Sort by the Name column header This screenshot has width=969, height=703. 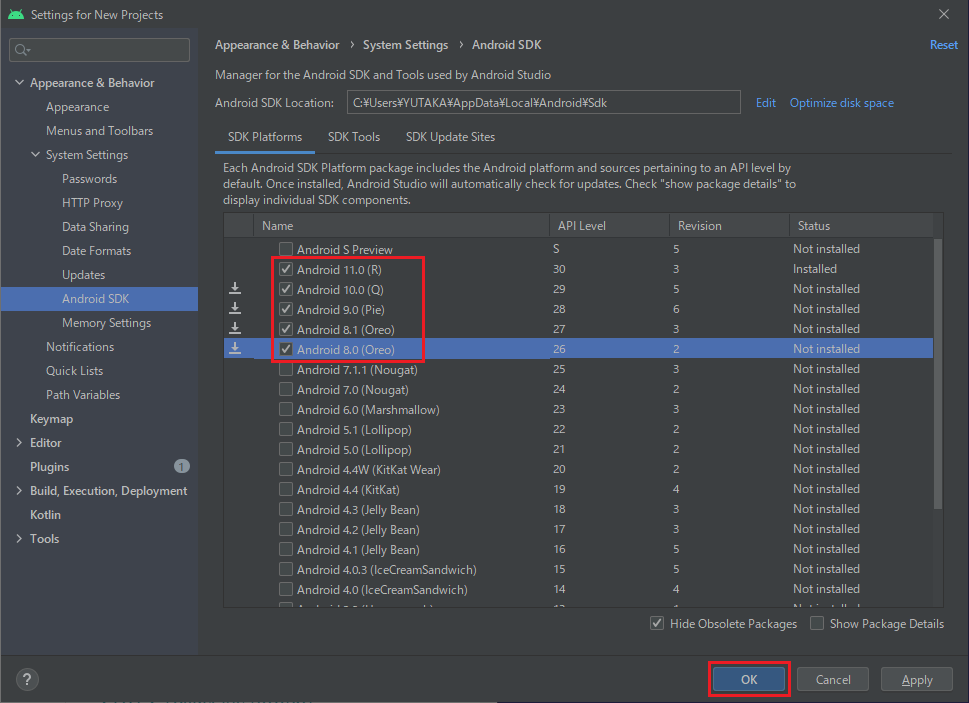coord(402,225)
